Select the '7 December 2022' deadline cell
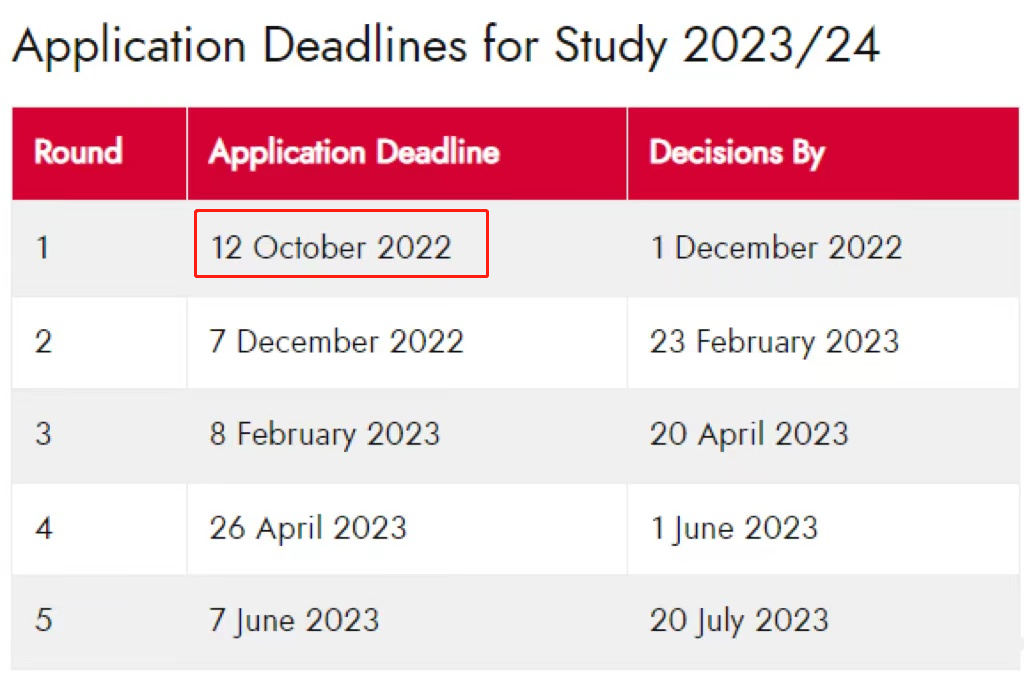 [336, 342]
